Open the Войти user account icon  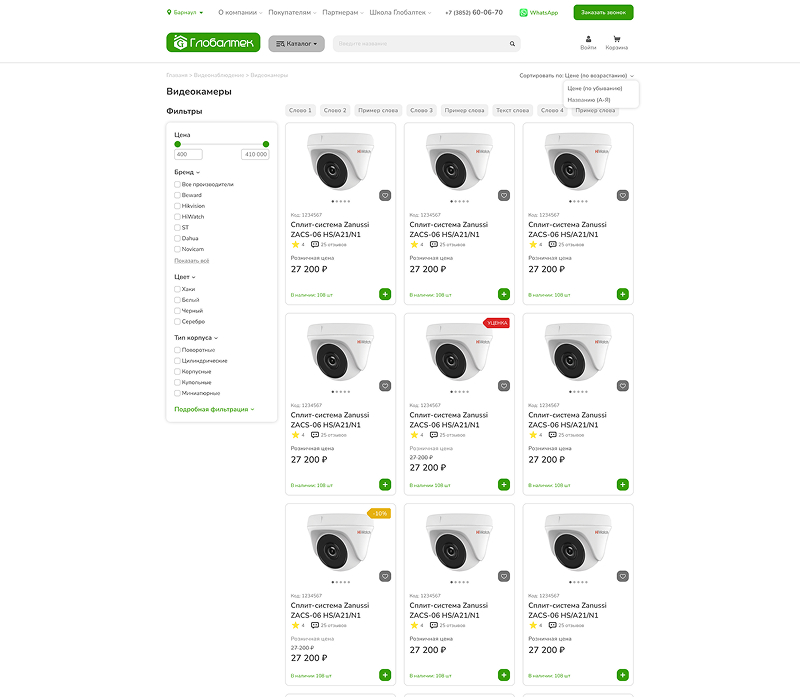coord(588,40)
